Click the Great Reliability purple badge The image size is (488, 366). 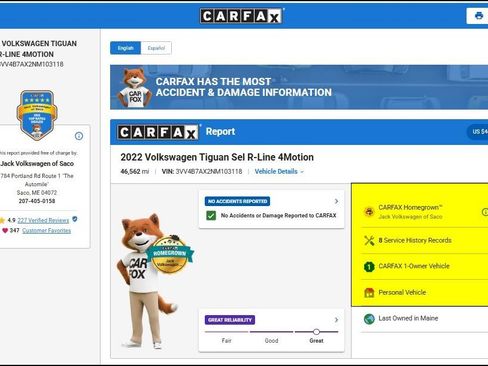(230, 320)
